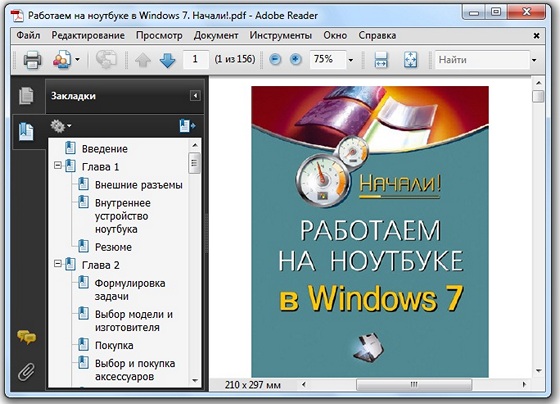The image size is (560, 404).
Task: Open the Просмотр menu
Action: click(159, 35)
